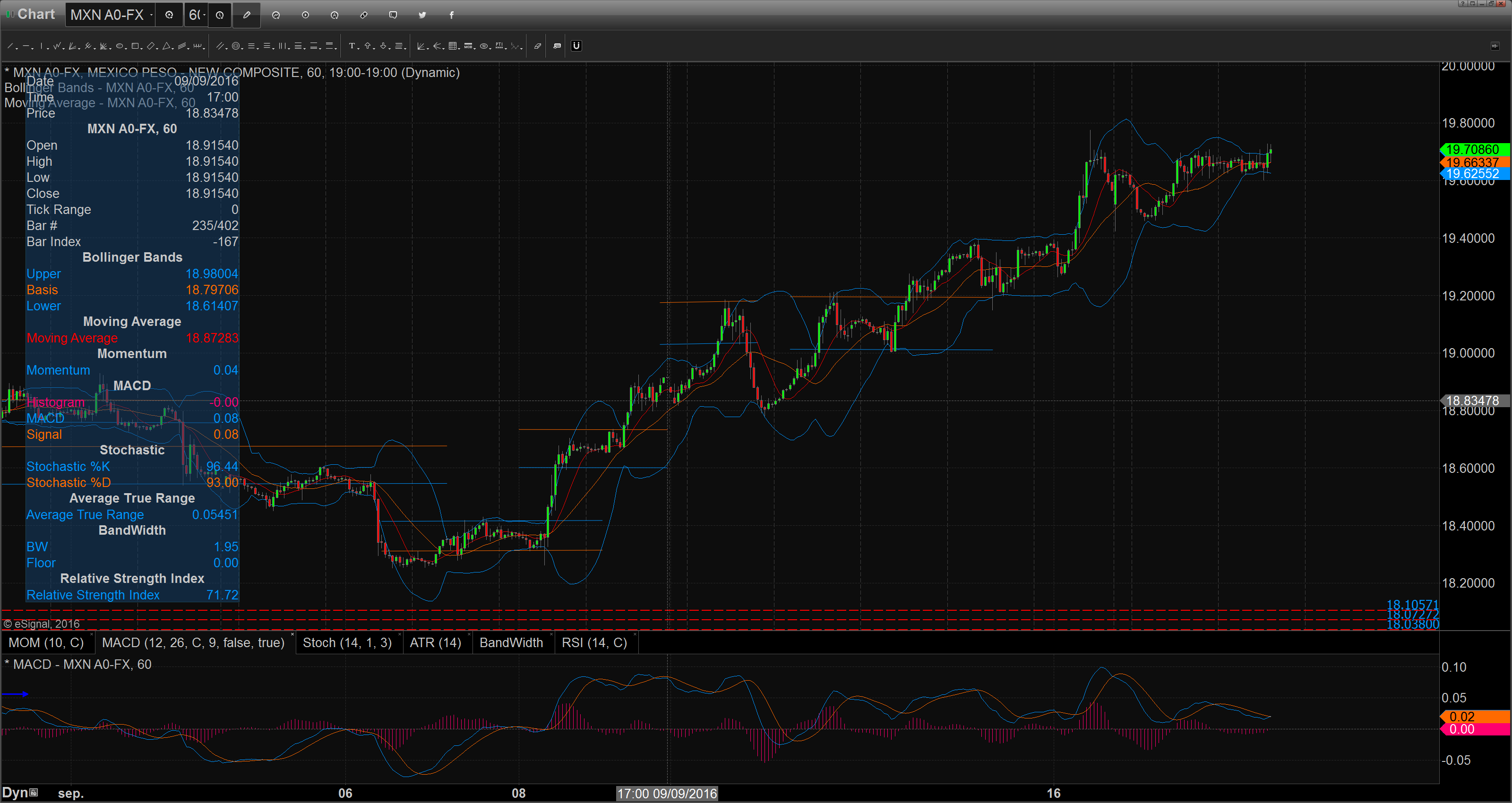
Task: Click the 19.66337 orange price label
Action: 1474,162
